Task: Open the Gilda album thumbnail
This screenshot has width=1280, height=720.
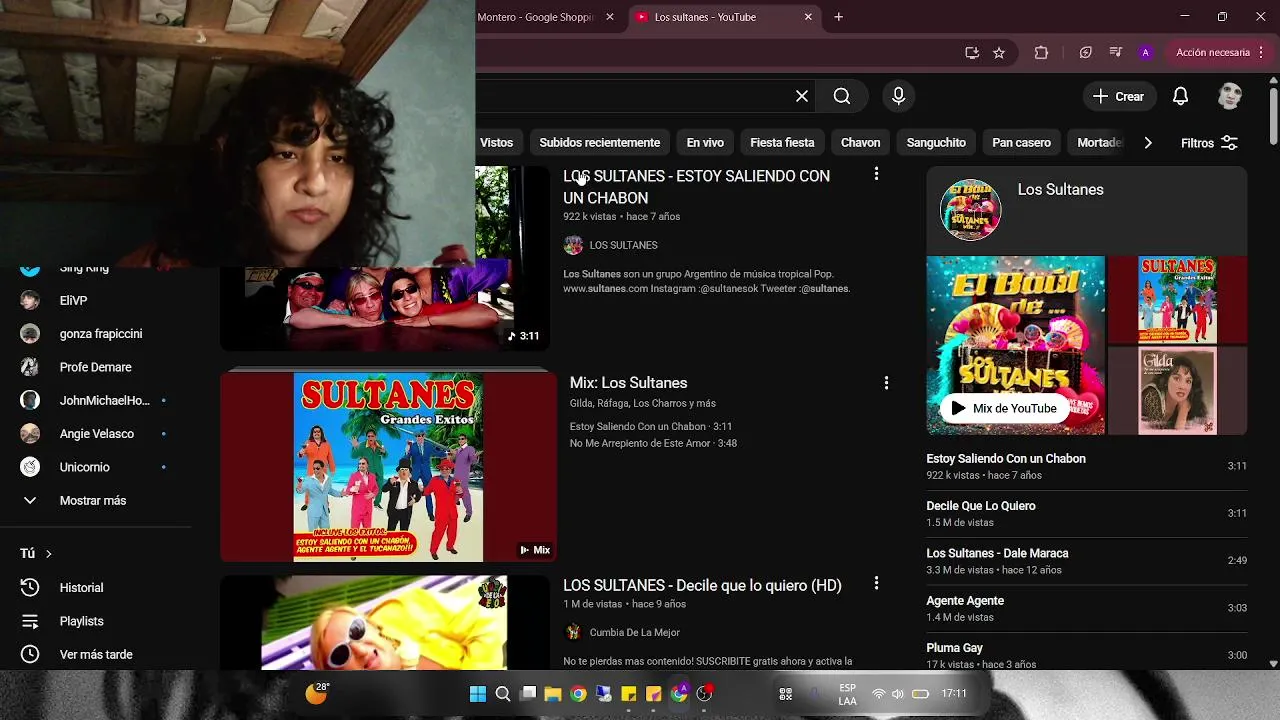Action: pos(1177,390)
